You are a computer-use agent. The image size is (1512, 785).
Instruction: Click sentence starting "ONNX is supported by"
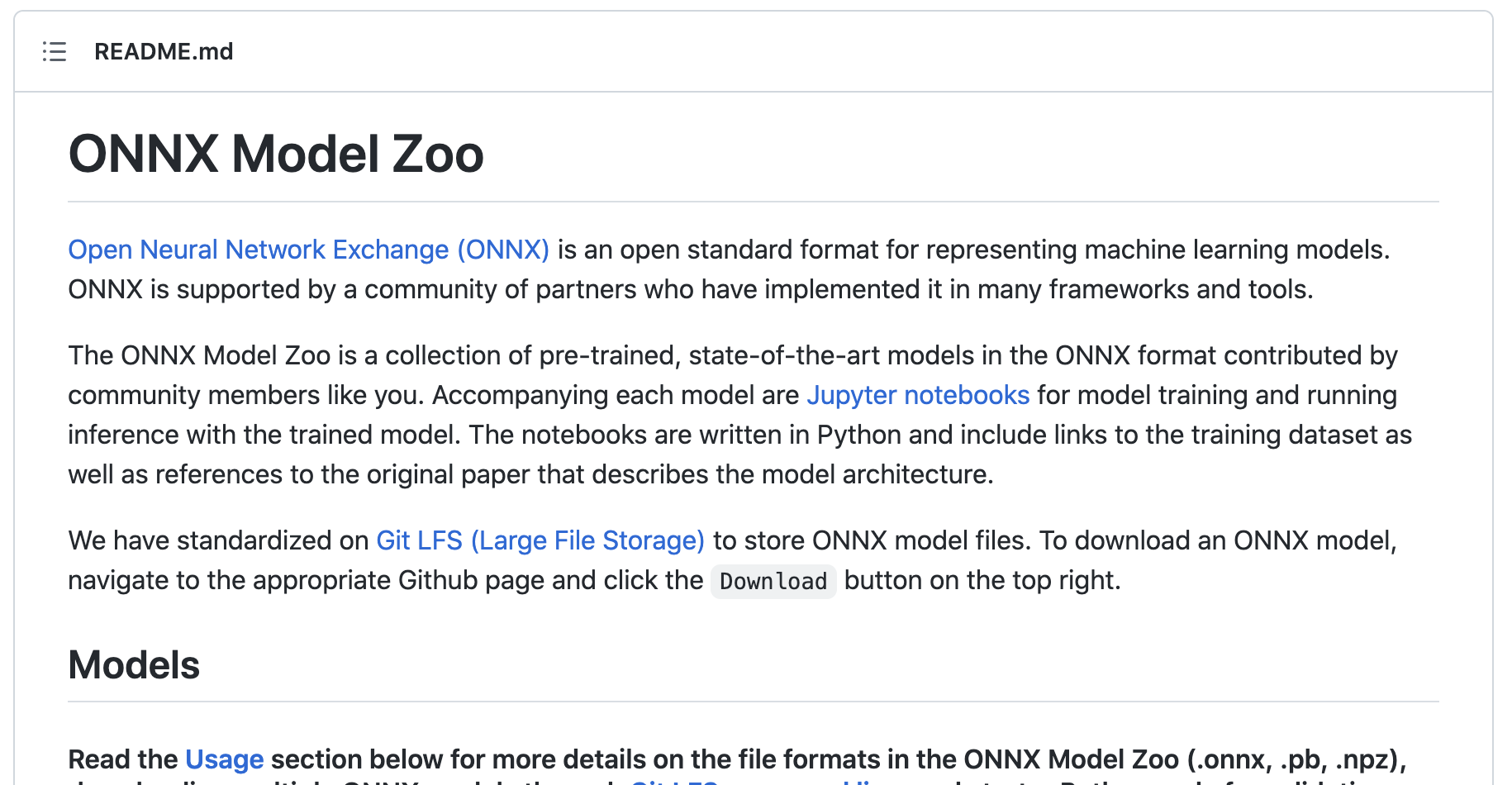(x=690, y=289)
